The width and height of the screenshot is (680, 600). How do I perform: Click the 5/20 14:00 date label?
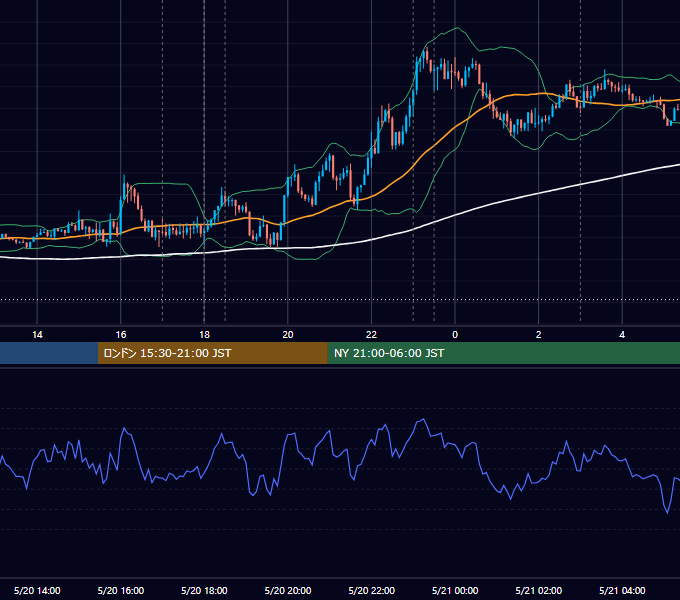(x=37, y=590)
